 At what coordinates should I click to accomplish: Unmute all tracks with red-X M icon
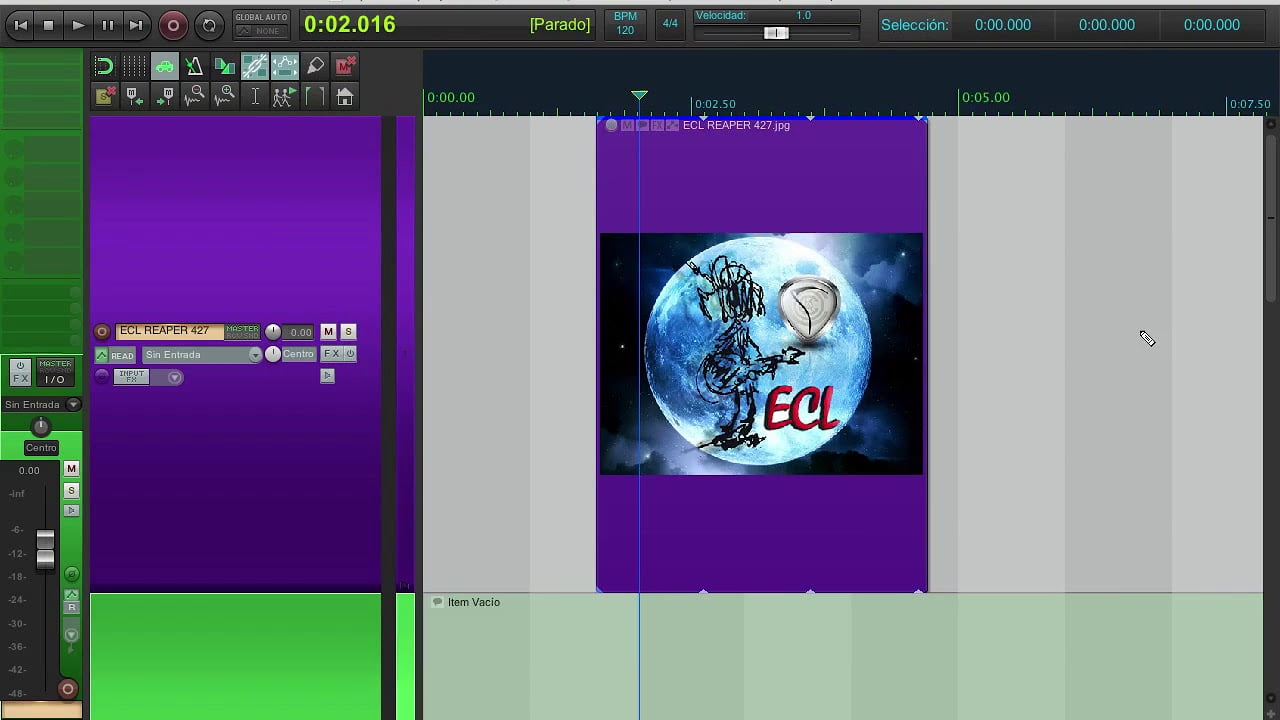[x=345, y=66]
